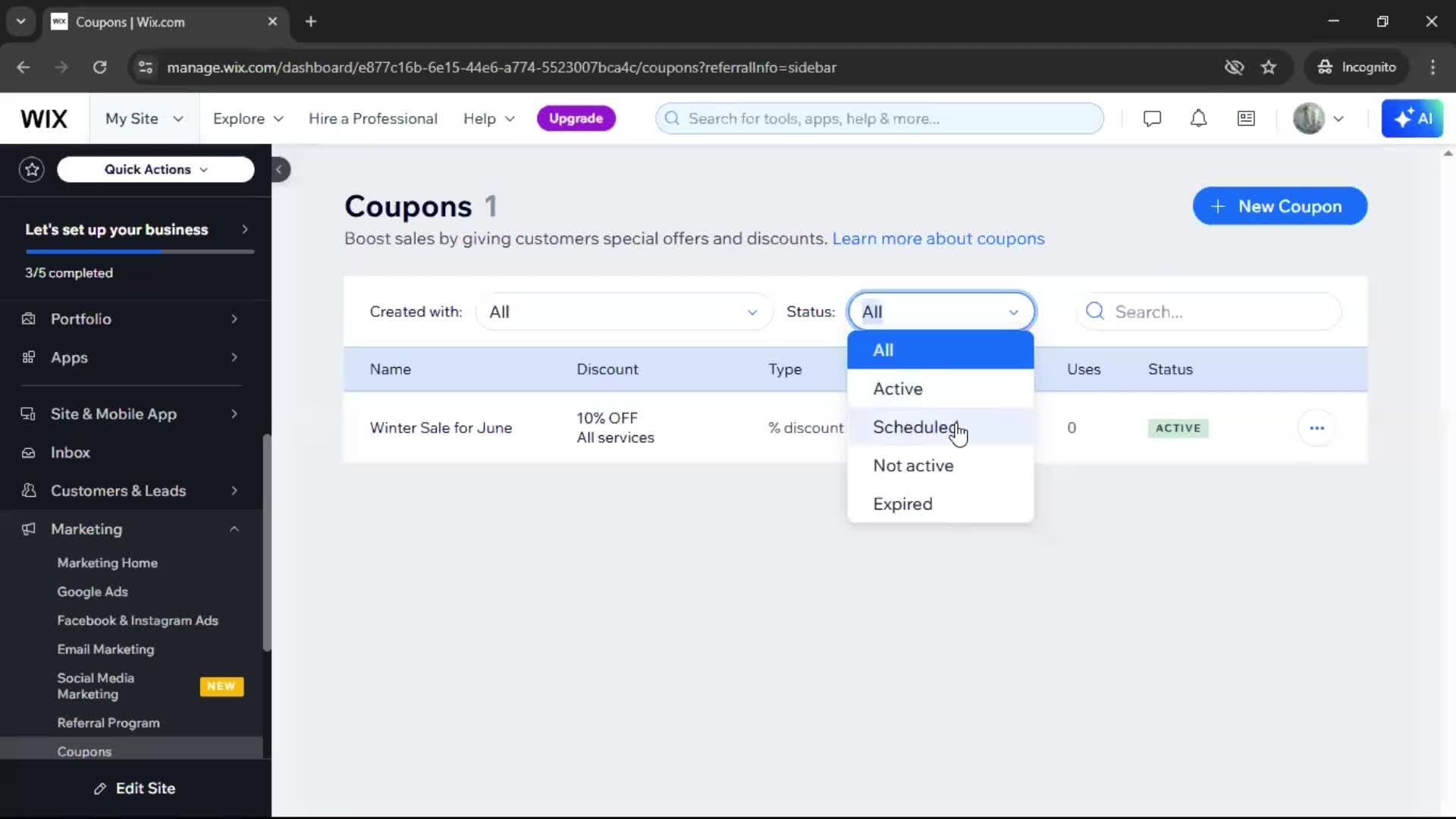Select Active status option
This screenshot has height=819, width=1456.
point(940,388)
